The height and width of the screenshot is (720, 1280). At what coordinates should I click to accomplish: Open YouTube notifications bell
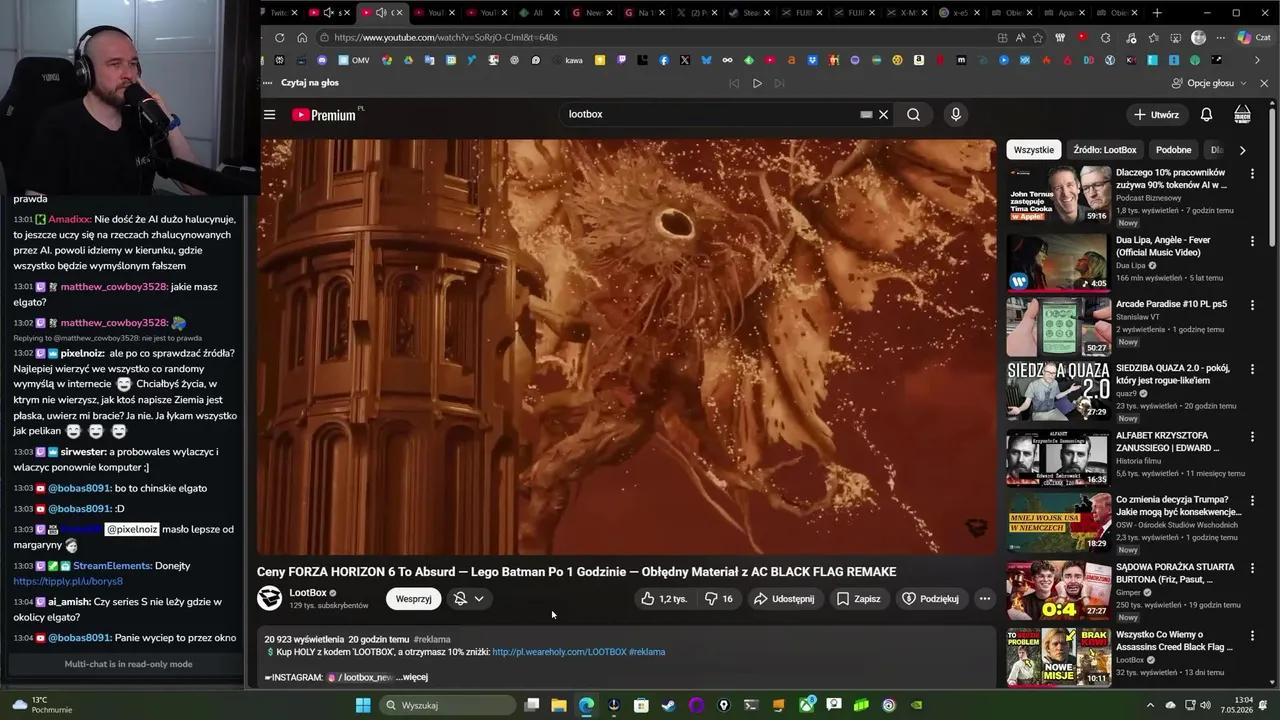point(1206,114)
